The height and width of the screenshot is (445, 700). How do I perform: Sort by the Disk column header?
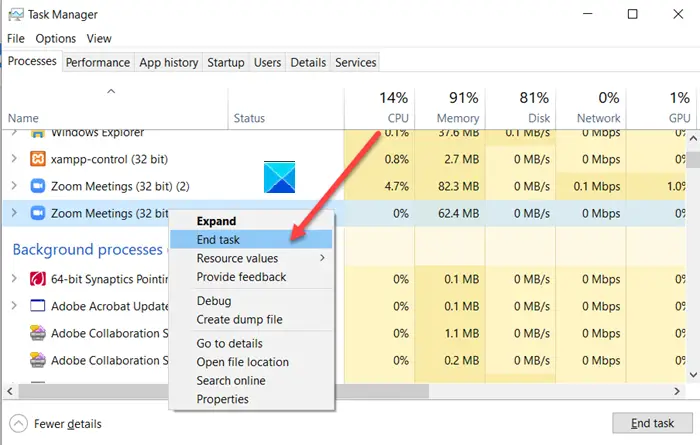520,108
